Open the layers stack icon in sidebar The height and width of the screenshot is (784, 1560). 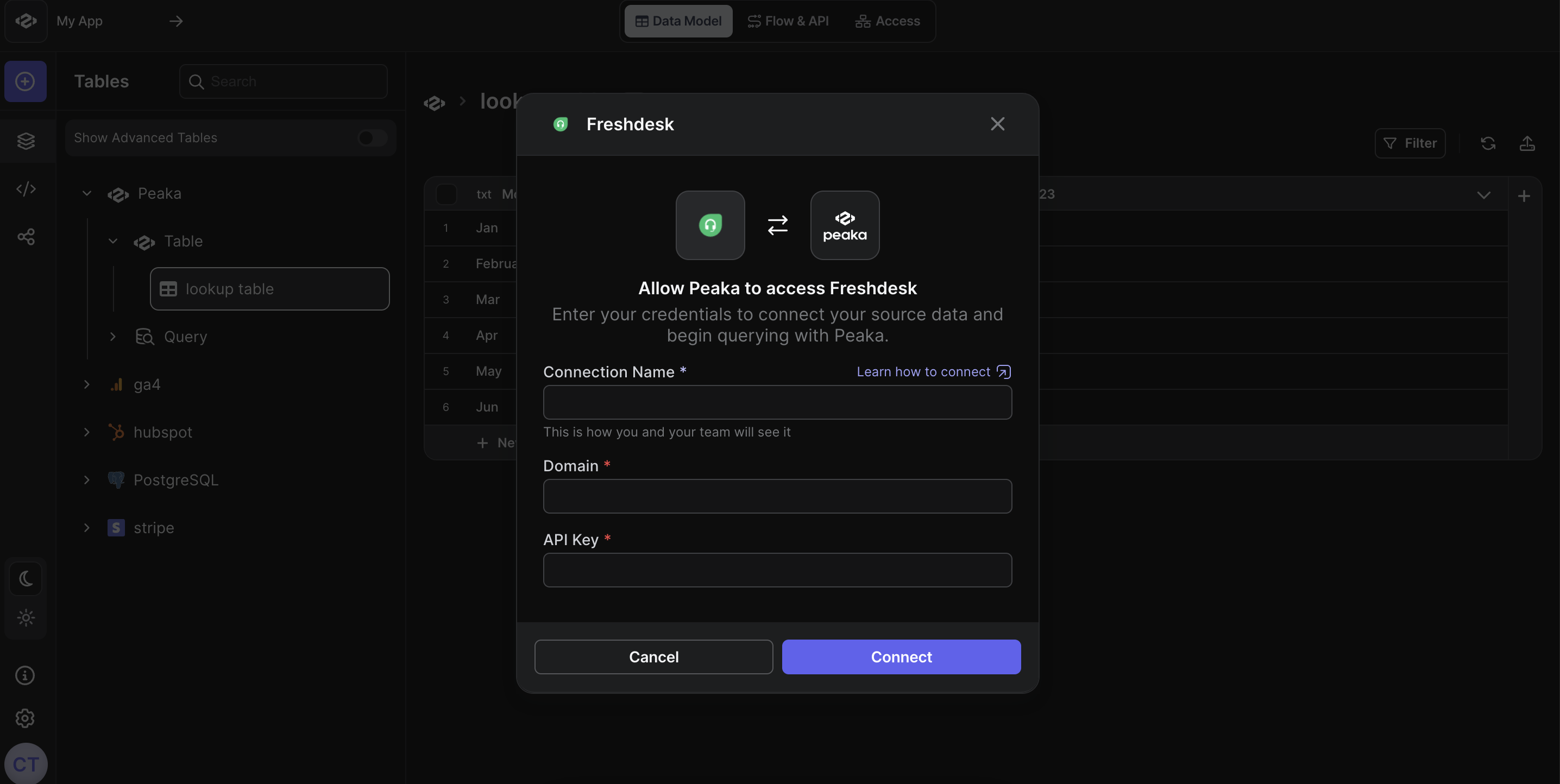[26, 141]
